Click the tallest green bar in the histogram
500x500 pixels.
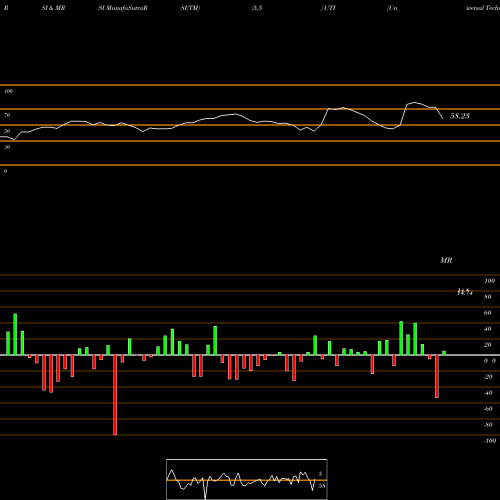click(15, 334)
